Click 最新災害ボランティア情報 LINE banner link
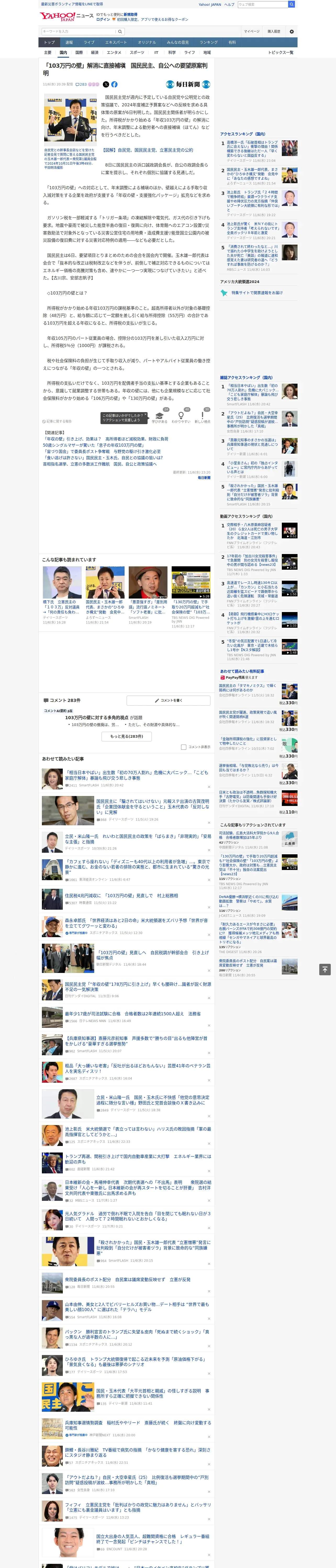The image size is (336, 1568). (72, 4)
